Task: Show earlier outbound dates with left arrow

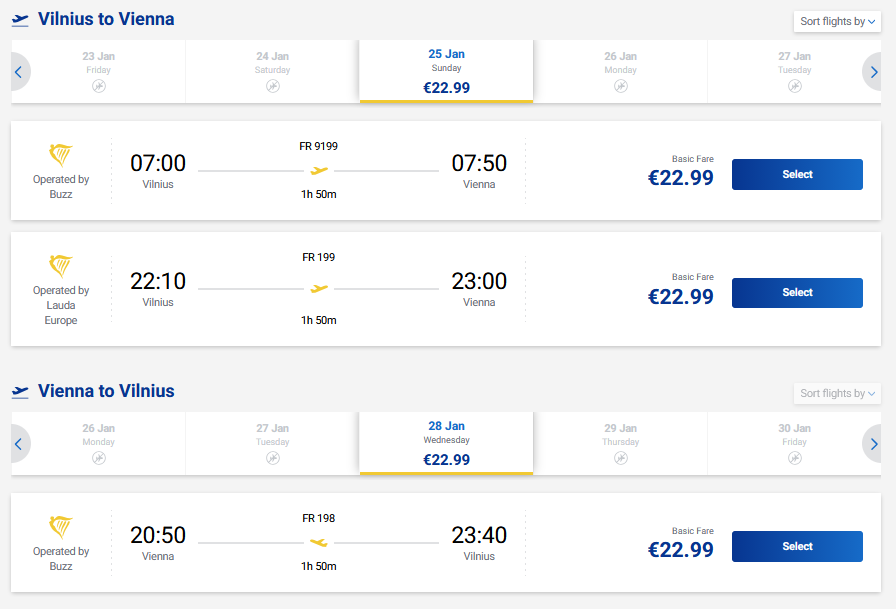Action: pyautogui.click(x=18, y=72)
